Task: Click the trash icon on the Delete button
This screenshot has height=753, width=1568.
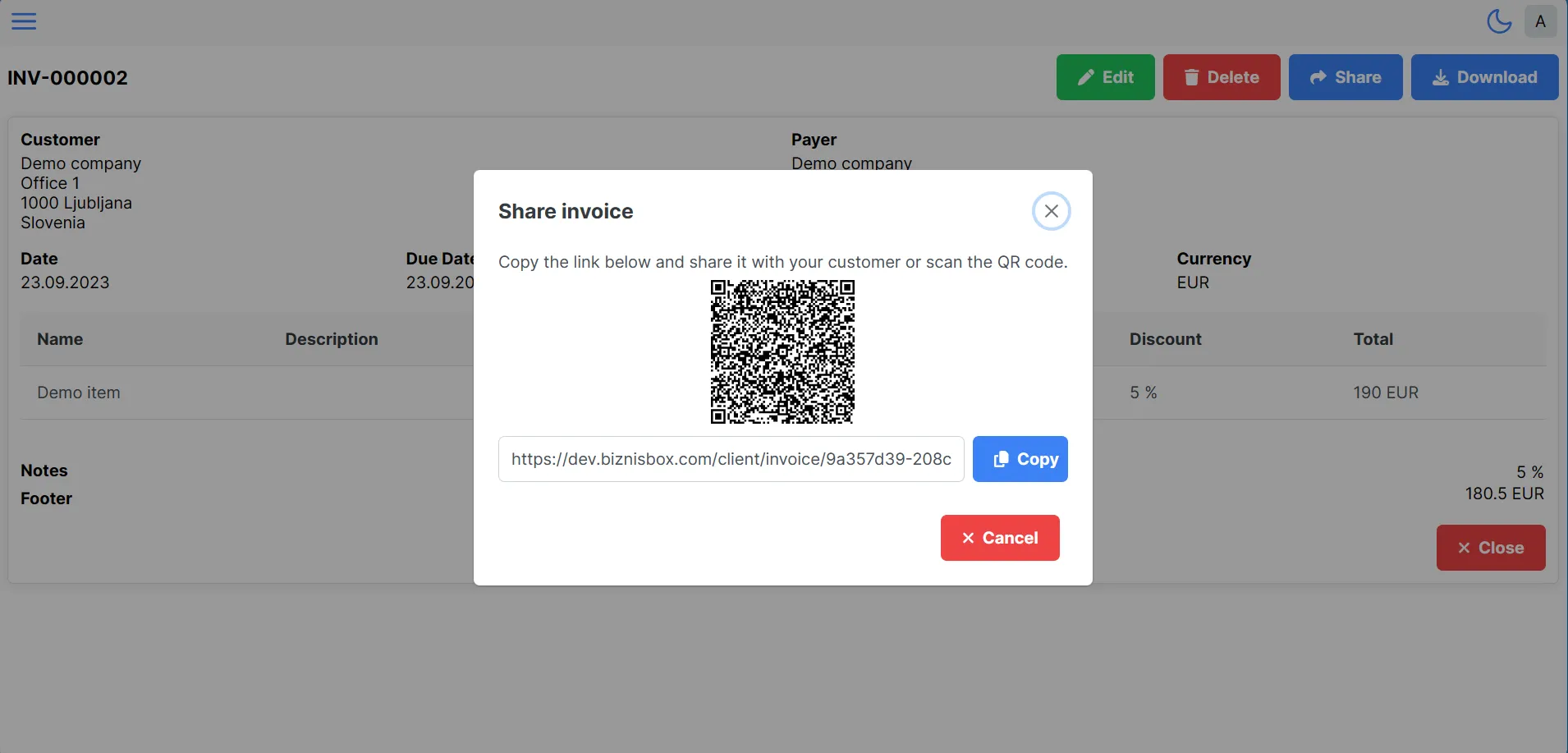Action: pos(1192,76)
